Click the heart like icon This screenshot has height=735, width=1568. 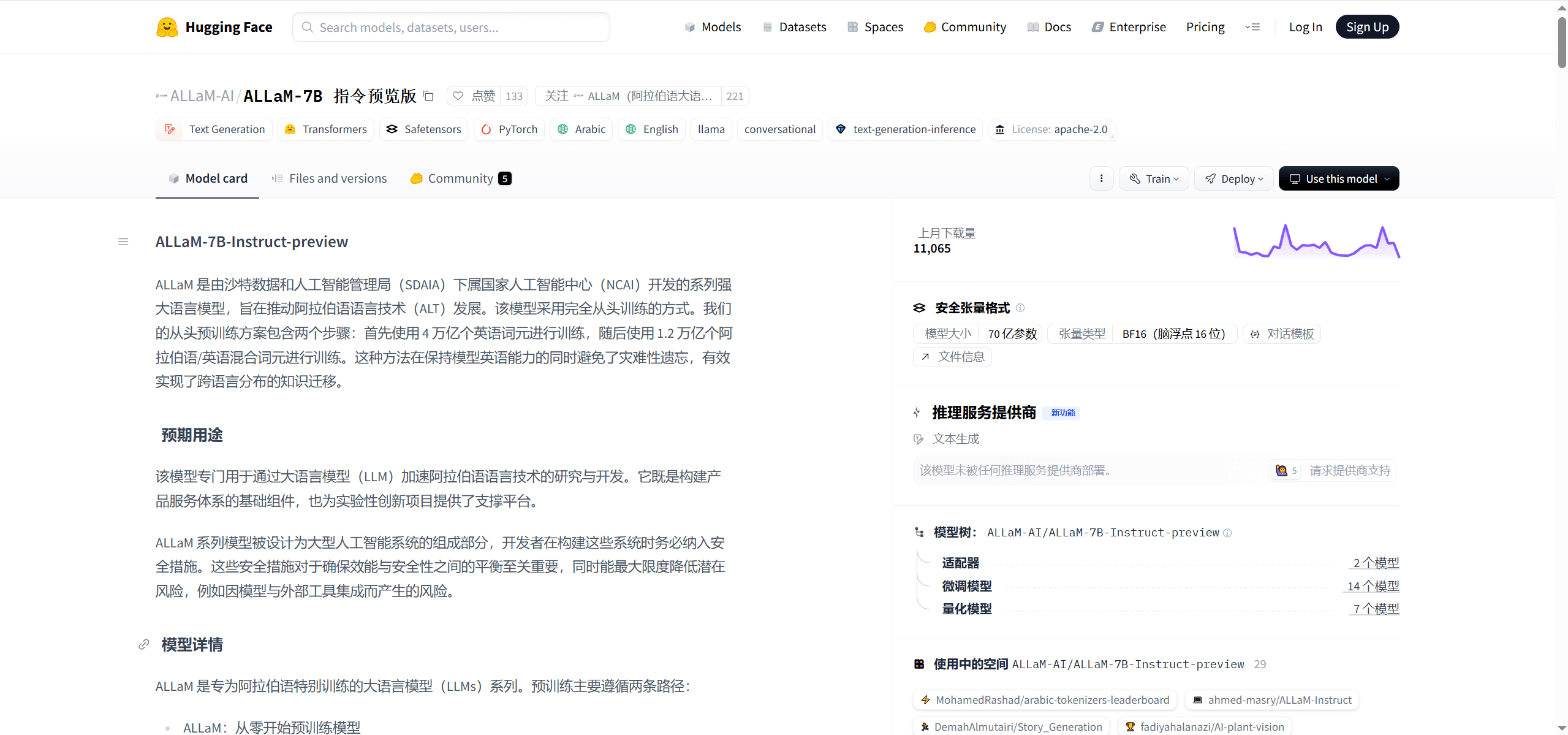458,96
